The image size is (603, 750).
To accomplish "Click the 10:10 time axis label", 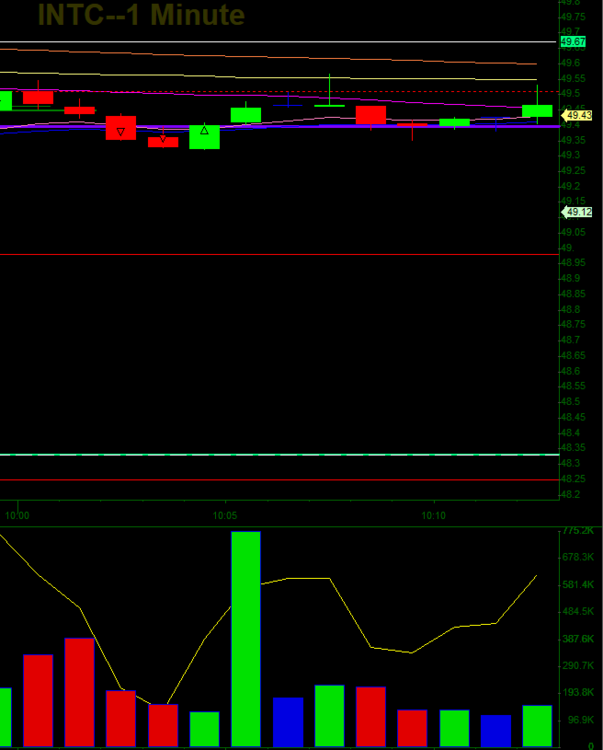I will pyautogui.click(x=434, y=515).
